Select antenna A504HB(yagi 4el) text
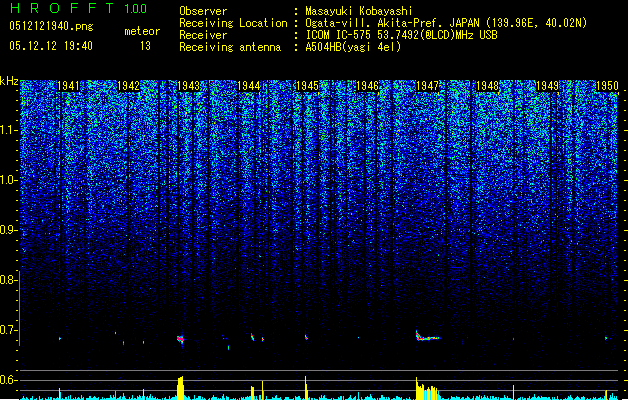Viewport: 629px width, 400px height. [353, 47]
